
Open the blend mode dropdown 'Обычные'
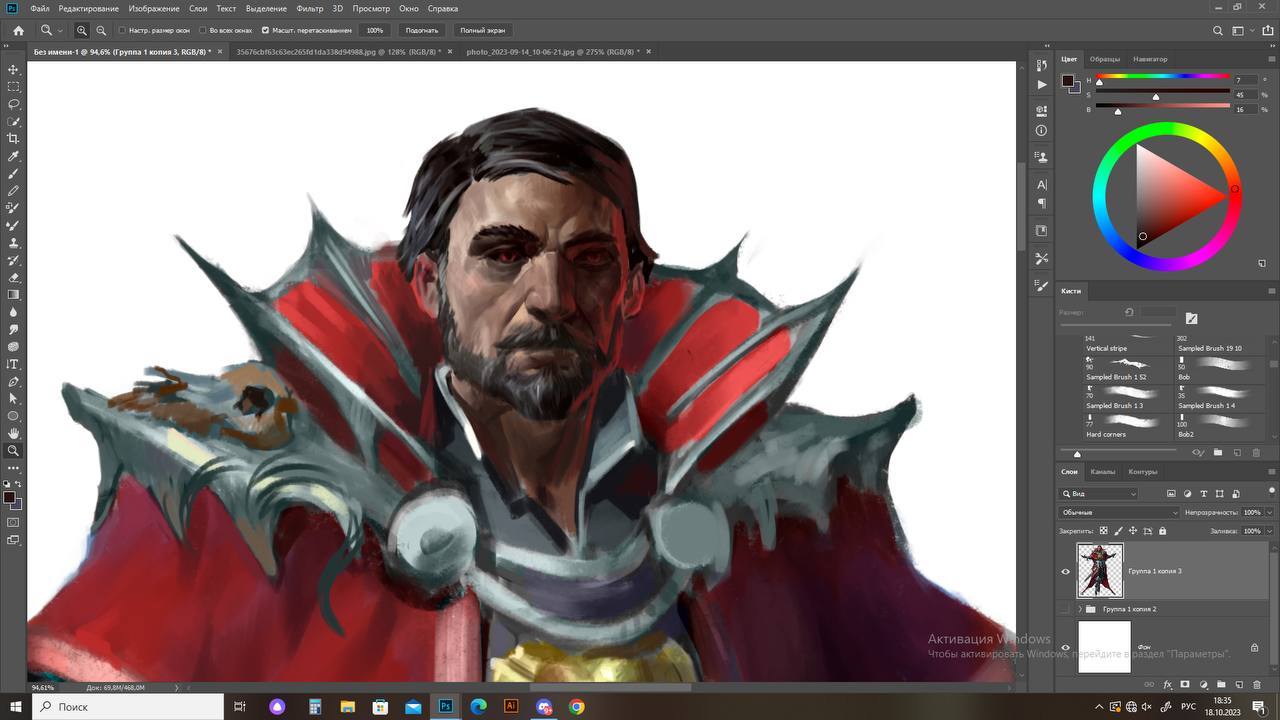[1119, 512]
